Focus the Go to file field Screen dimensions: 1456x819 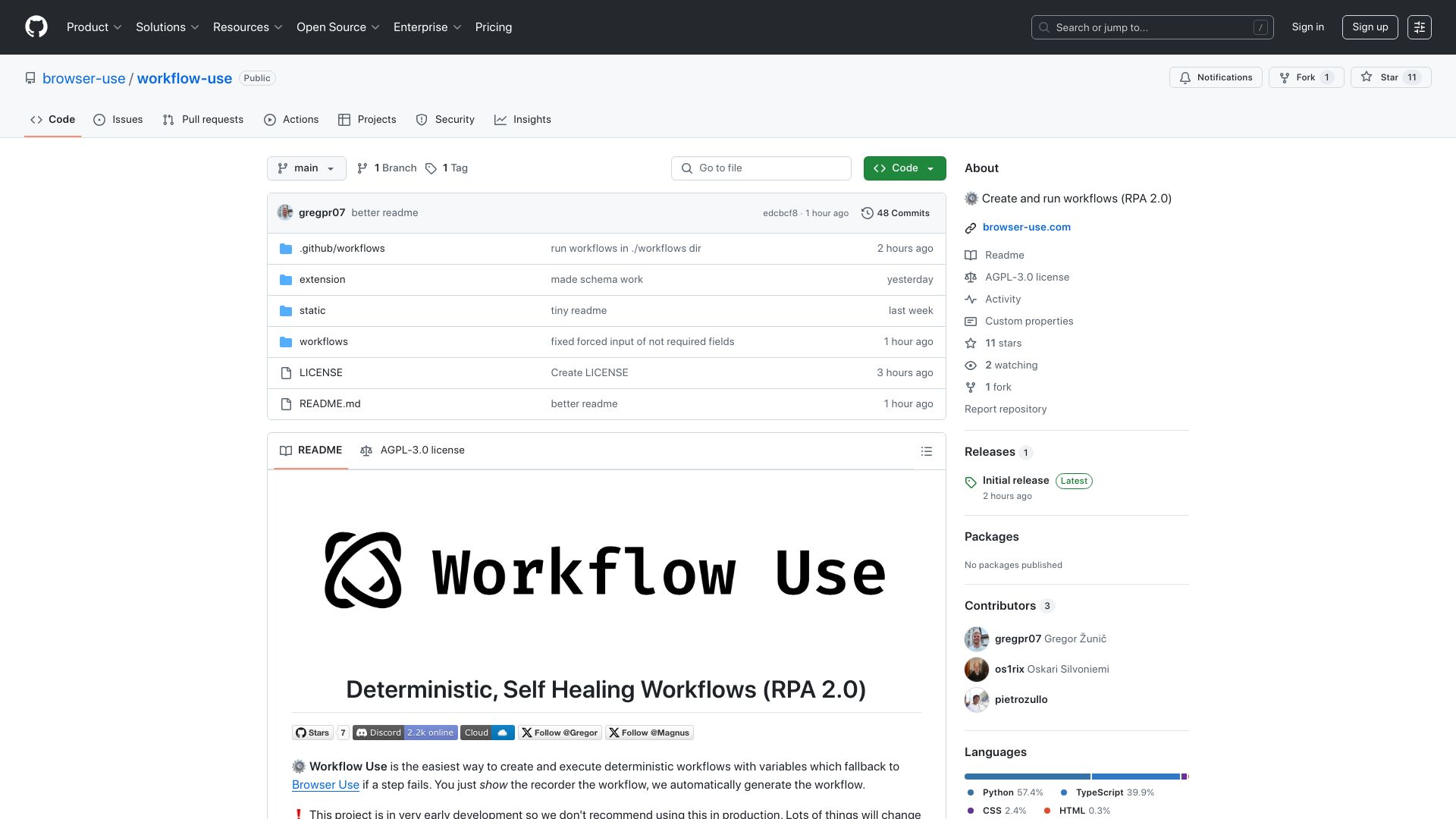[x=761, y=168]
